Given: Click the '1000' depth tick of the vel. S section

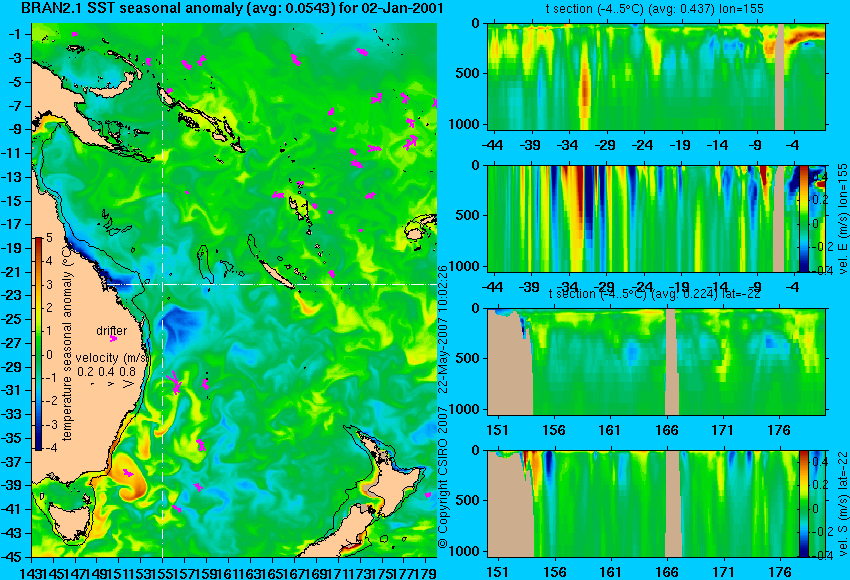Looking at the screenshot, I should (x=465, y=551).
